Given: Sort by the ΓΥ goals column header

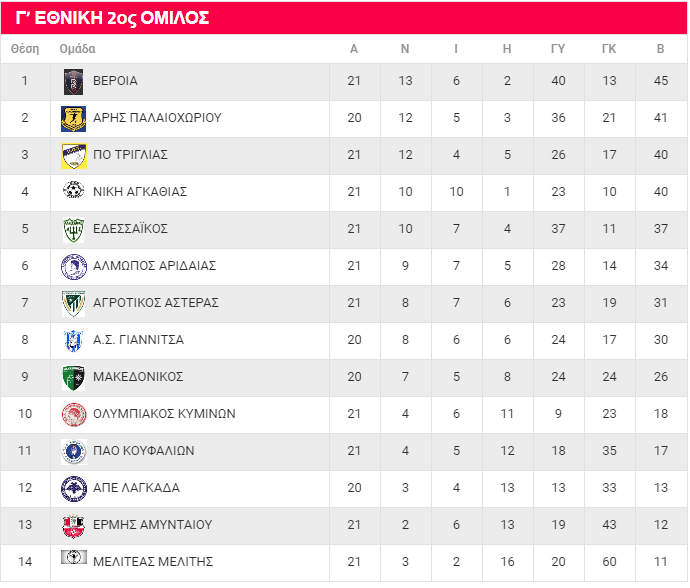Looking at the screenshot, I should pos(558,48).
